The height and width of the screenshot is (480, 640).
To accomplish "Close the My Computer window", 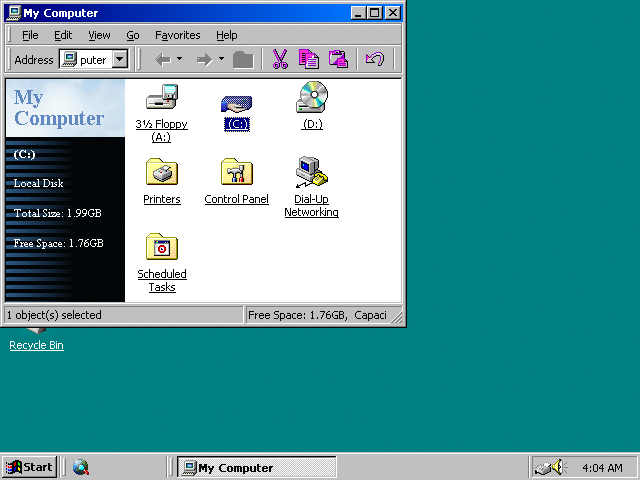I will tap(392, 13).
